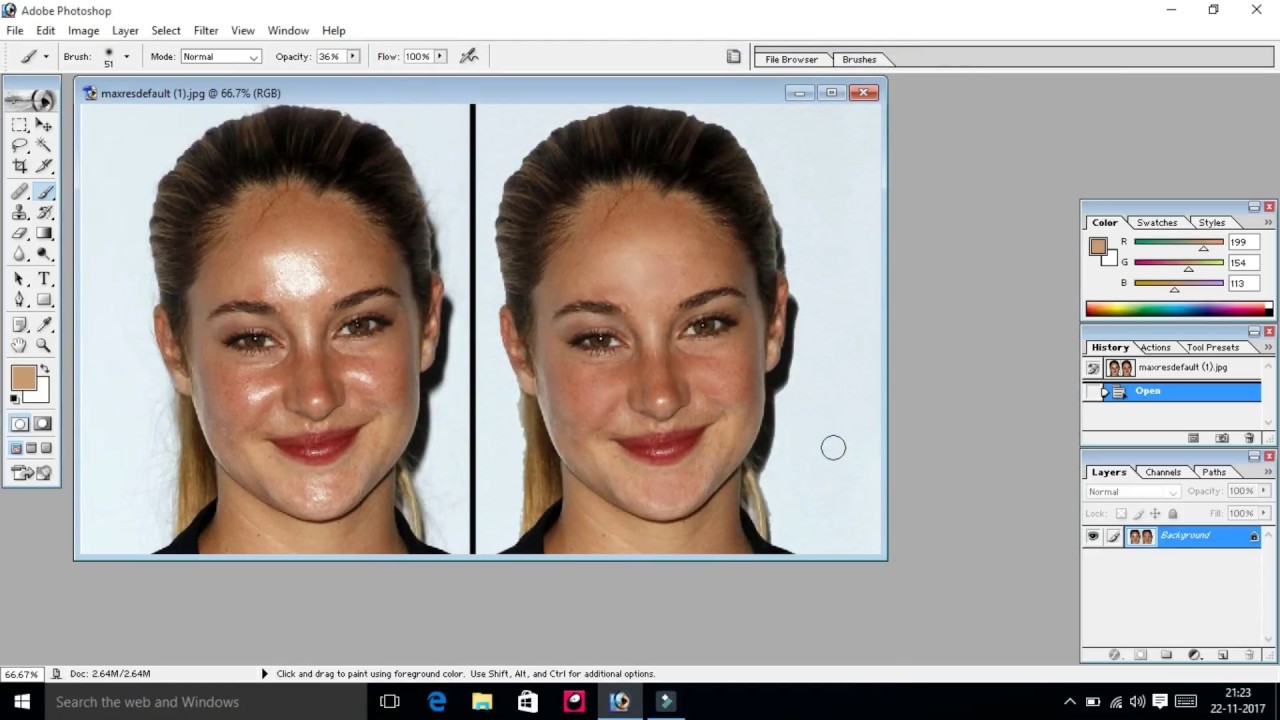Open the File Browser palette tab

point(791,60)
